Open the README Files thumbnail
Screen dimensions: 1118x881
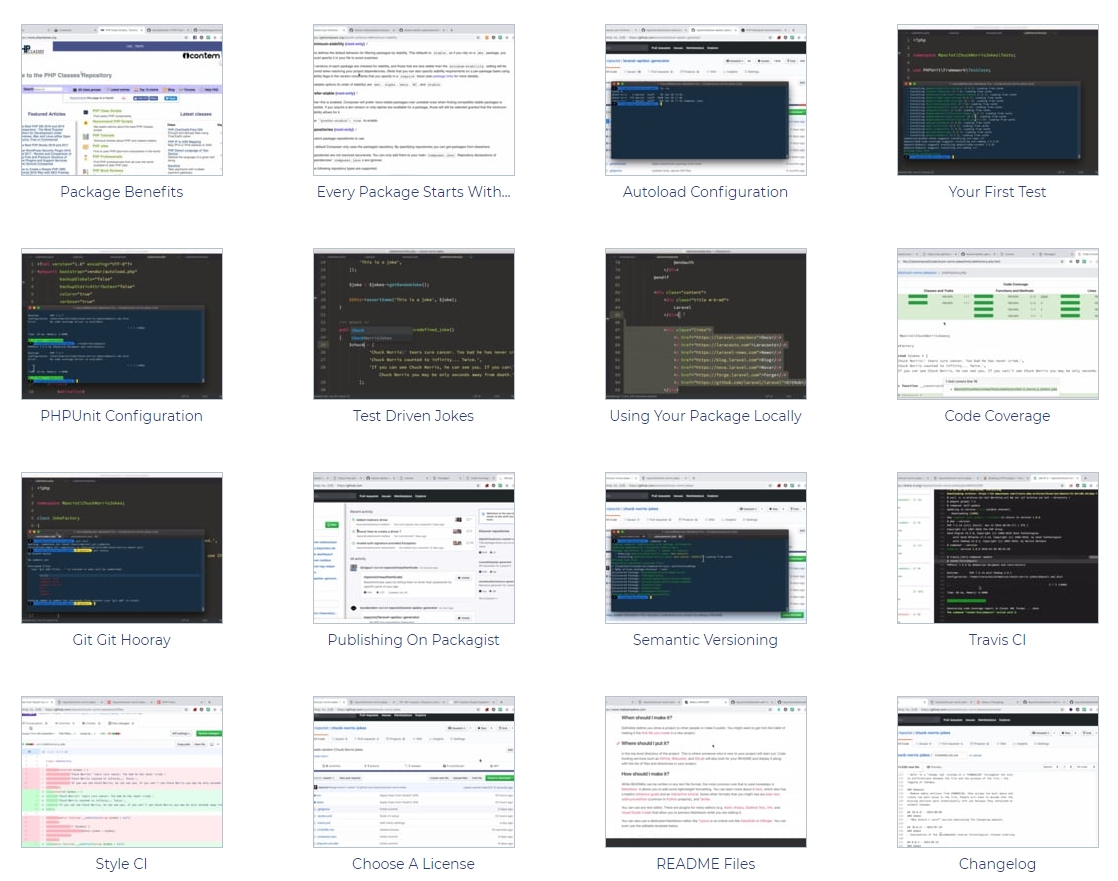(706, 772)
